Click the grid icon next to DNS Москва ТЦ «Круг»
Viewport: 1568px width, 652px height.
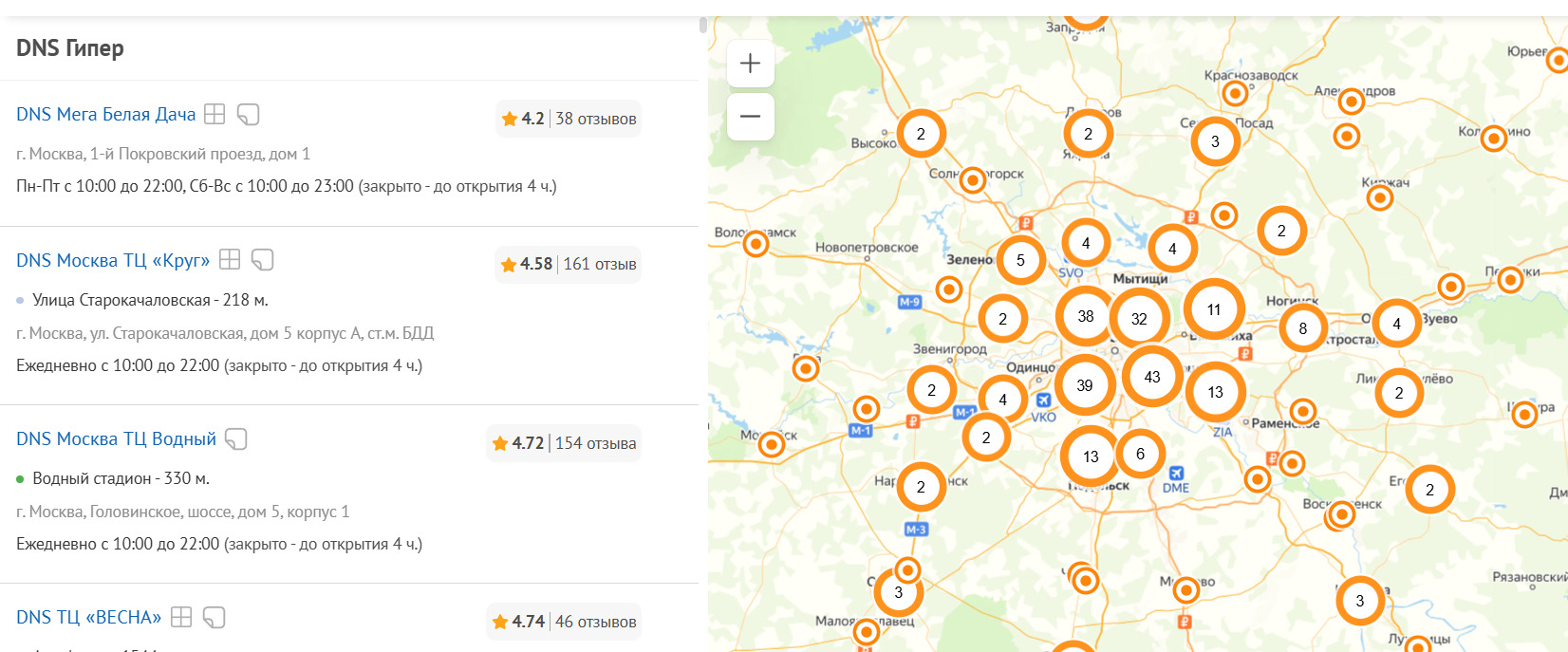pos(230,259)
